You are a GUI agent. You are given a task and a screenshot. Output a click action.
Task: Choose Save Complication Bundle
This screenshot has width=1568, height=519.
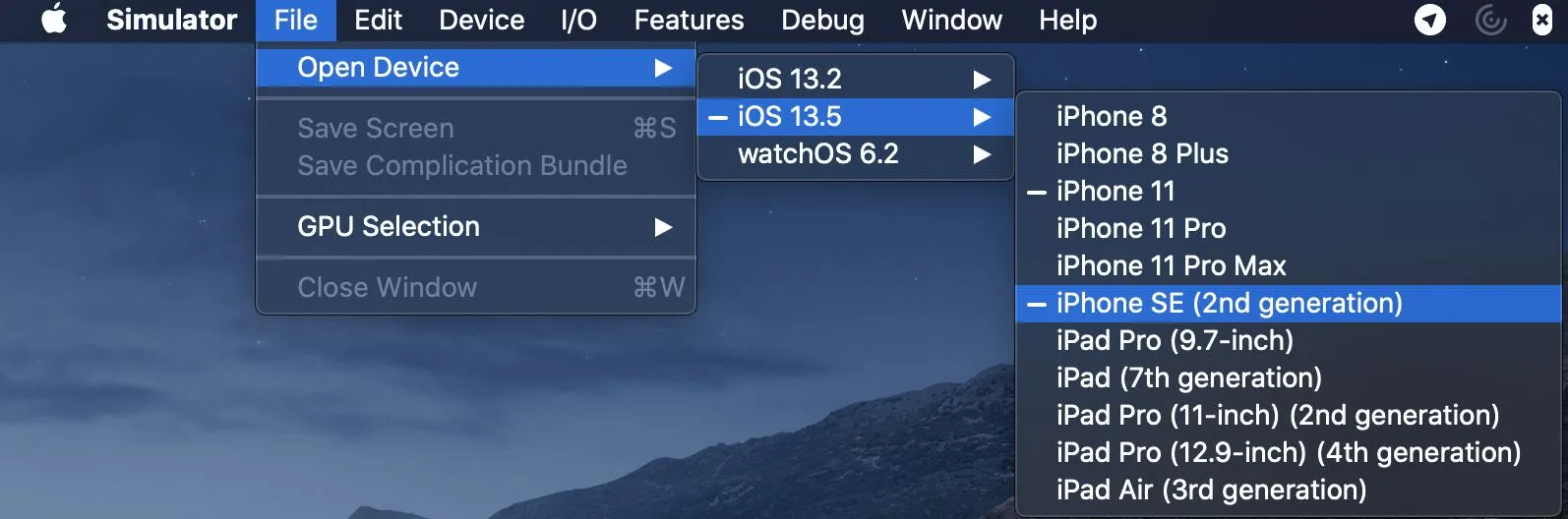click(x=476, y=166)
